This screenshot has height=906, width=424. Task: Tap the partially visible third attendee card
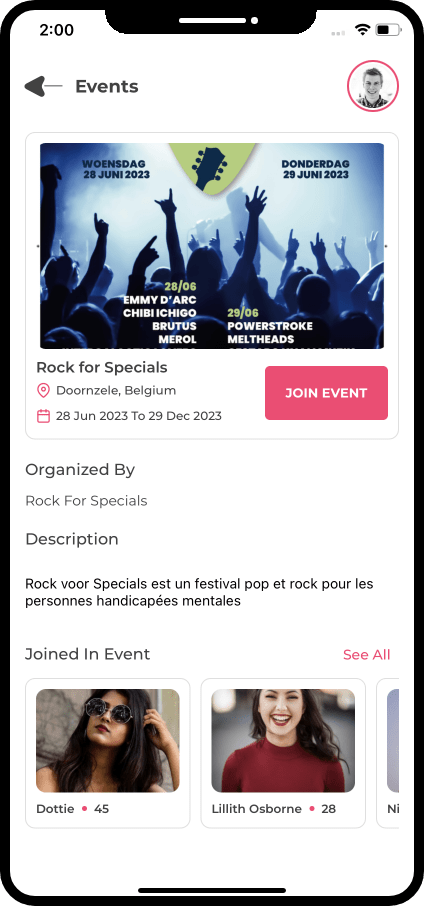388,753
